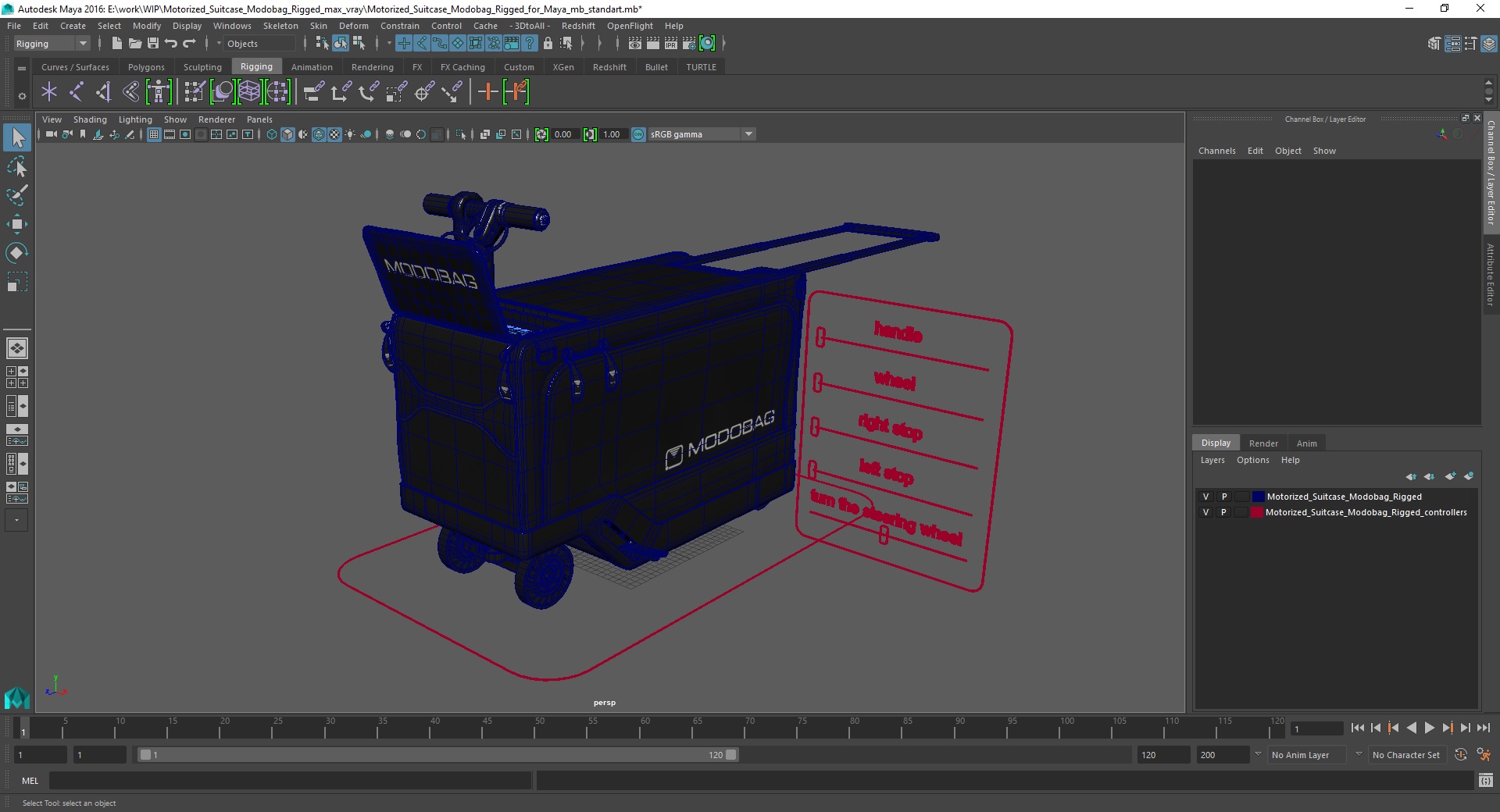Open the Channels menu in Channel Box

pyautogui.click(x=1216, y=151)
